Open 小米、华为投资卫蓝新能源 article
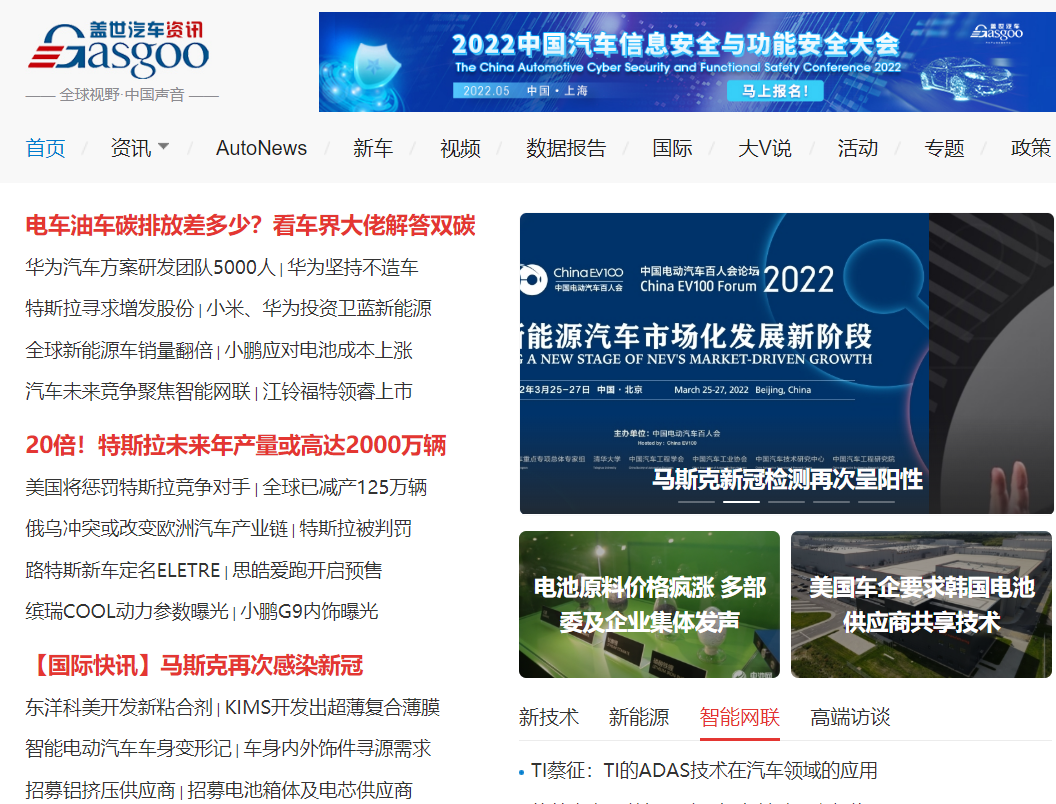The width and height of the screenshot is (1056, 804). (319, 308)
